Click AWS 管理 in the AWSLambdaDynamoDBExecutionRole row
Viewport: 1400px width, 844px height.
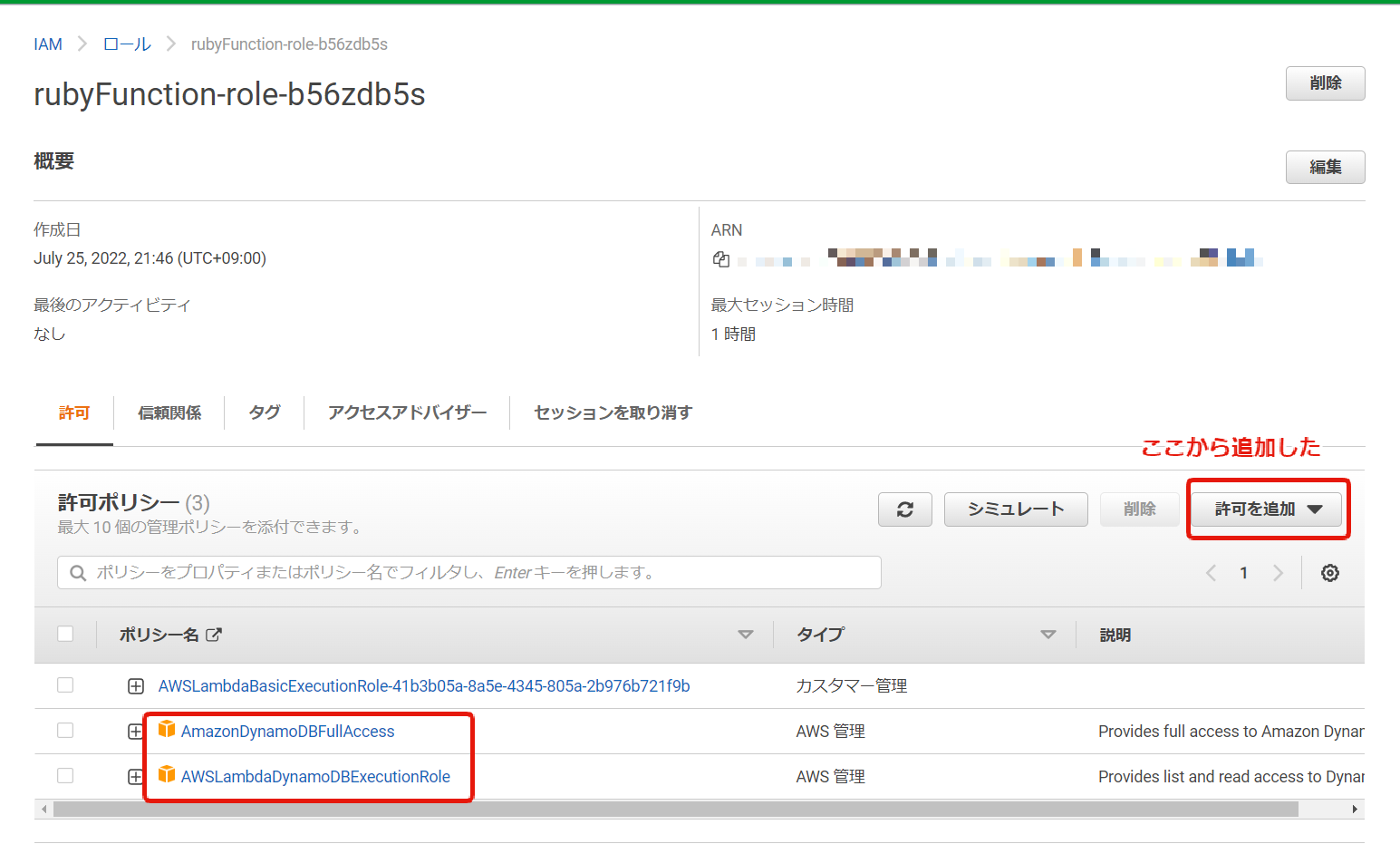point(831,777)
